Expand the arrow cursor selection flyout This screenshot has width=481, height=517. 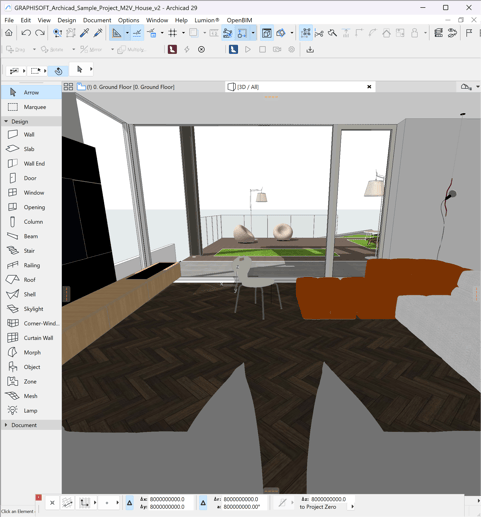[91, 69]
